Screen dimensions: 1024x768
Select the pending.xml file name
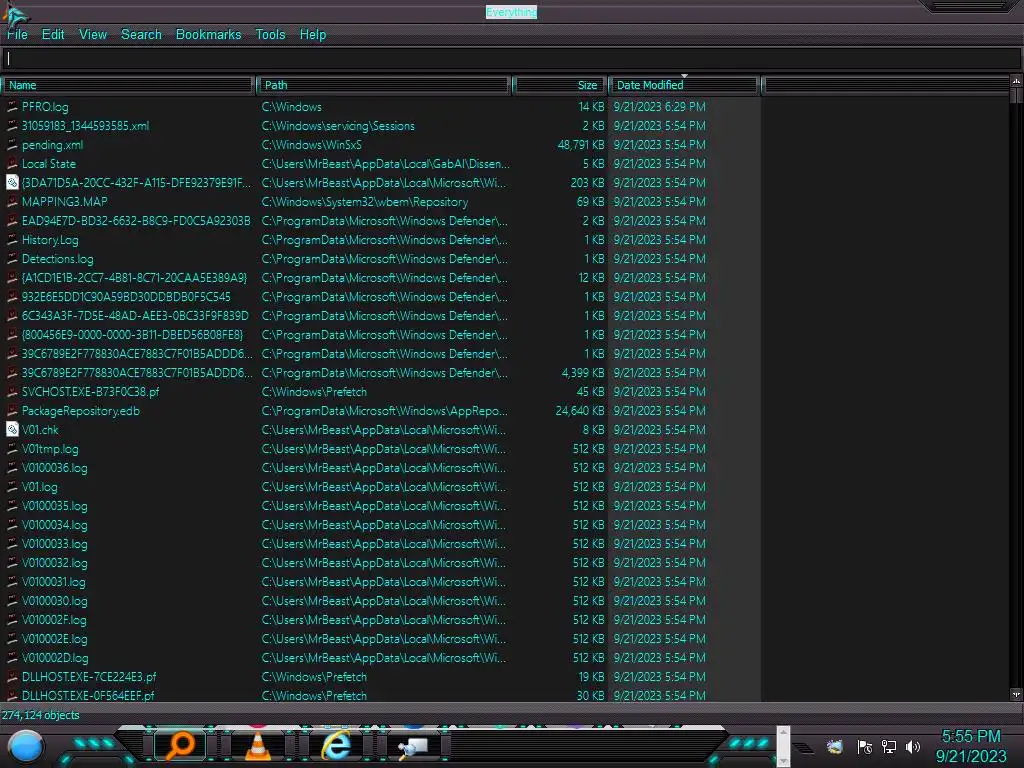[x=52, y=144]
